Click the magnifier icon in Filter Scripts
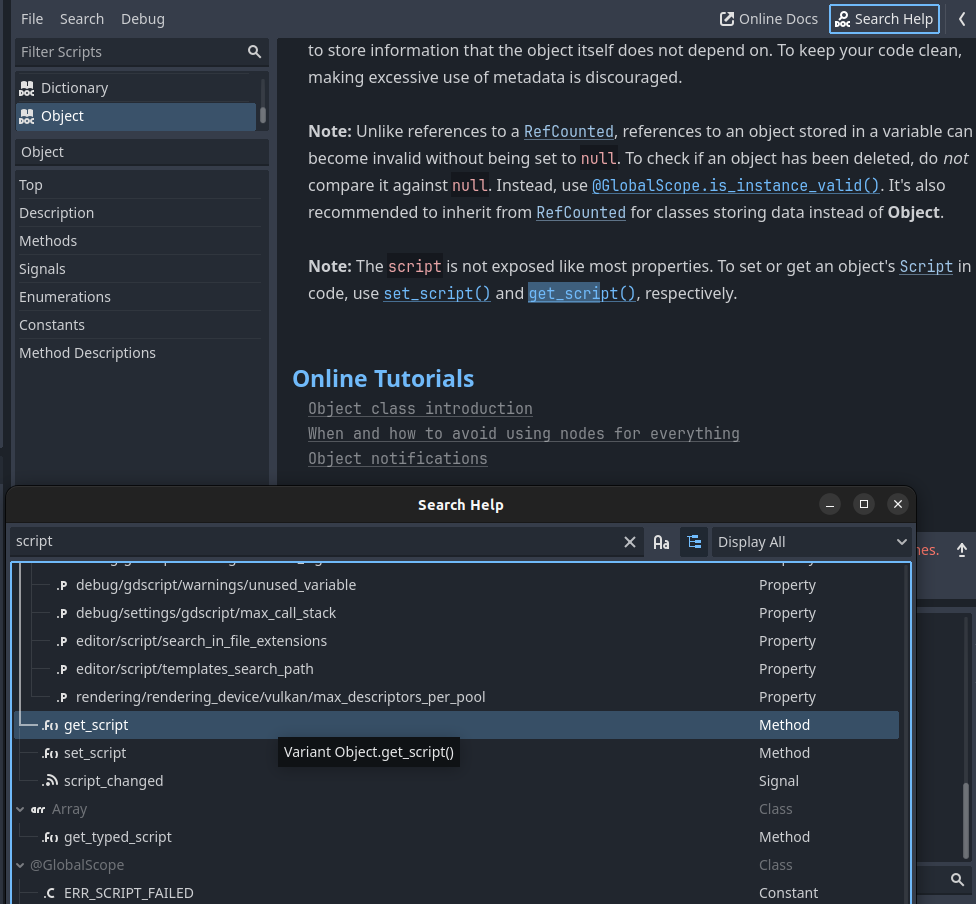The image size is (976, 904). pyautogui.click(x=255, y=52)
